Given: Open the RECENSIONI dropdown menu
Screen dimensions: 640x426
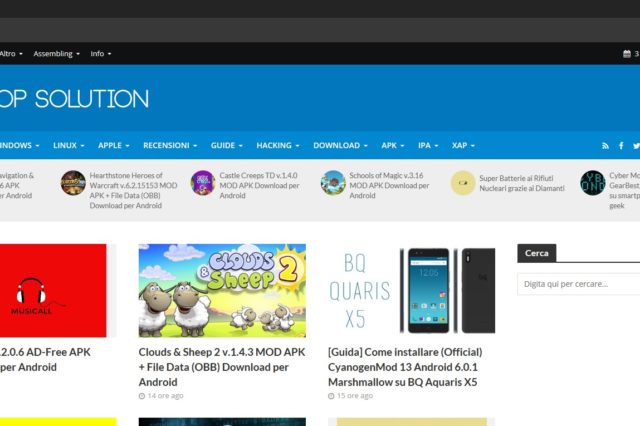Looking at the screenshot, I should (x=170, y=145).
